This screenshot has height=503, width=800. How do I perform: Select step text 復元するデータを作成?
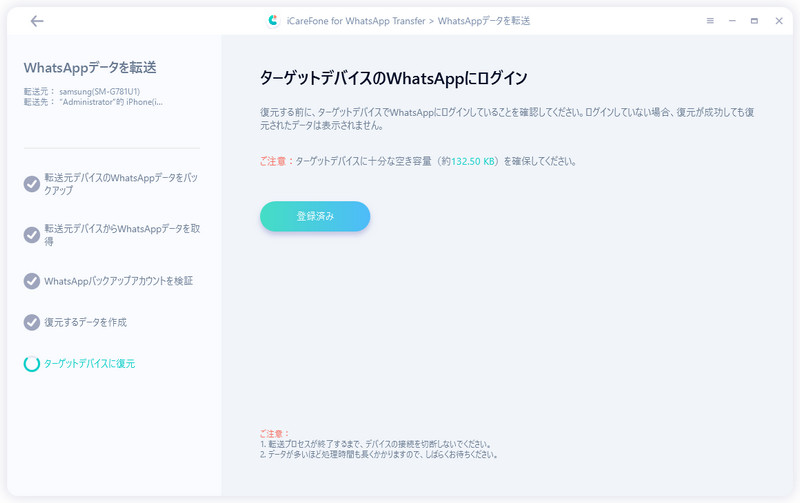point(85,322)
